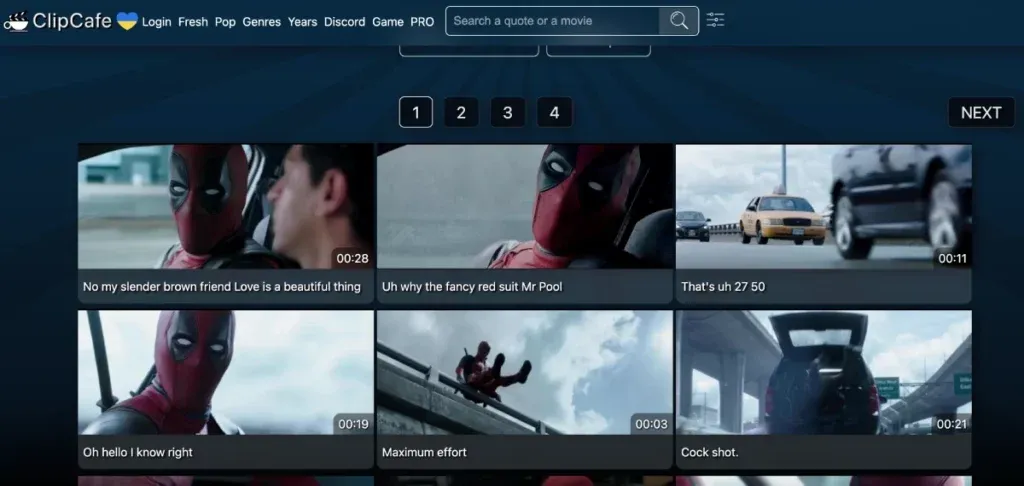The width and height of the screenshot is (1024, 486).
Task: Focus the quote or movie search field
Action: [x=552, y=21]
